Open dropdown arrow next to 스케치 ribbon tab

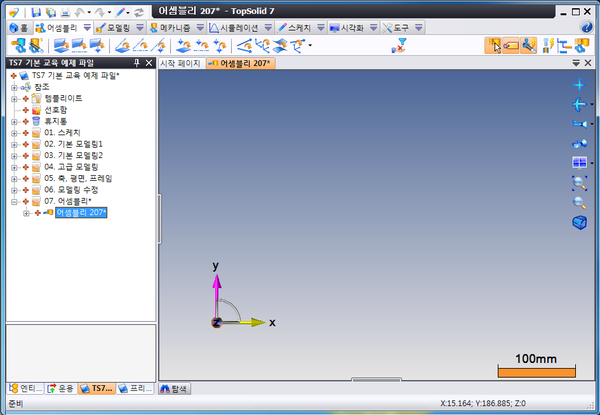click(x=321, y=28)
